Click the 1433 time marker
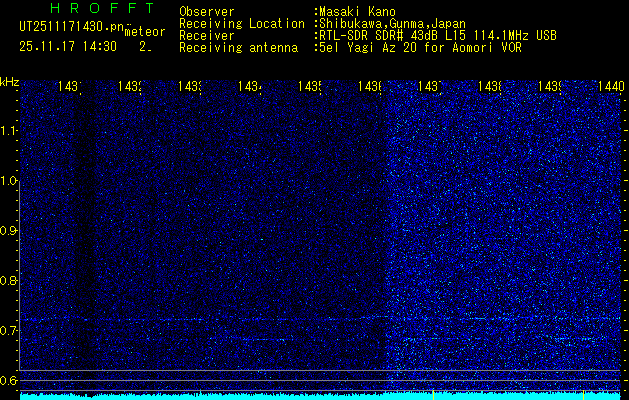This screenshot has width=629, height=400. [x=190, y=86]
